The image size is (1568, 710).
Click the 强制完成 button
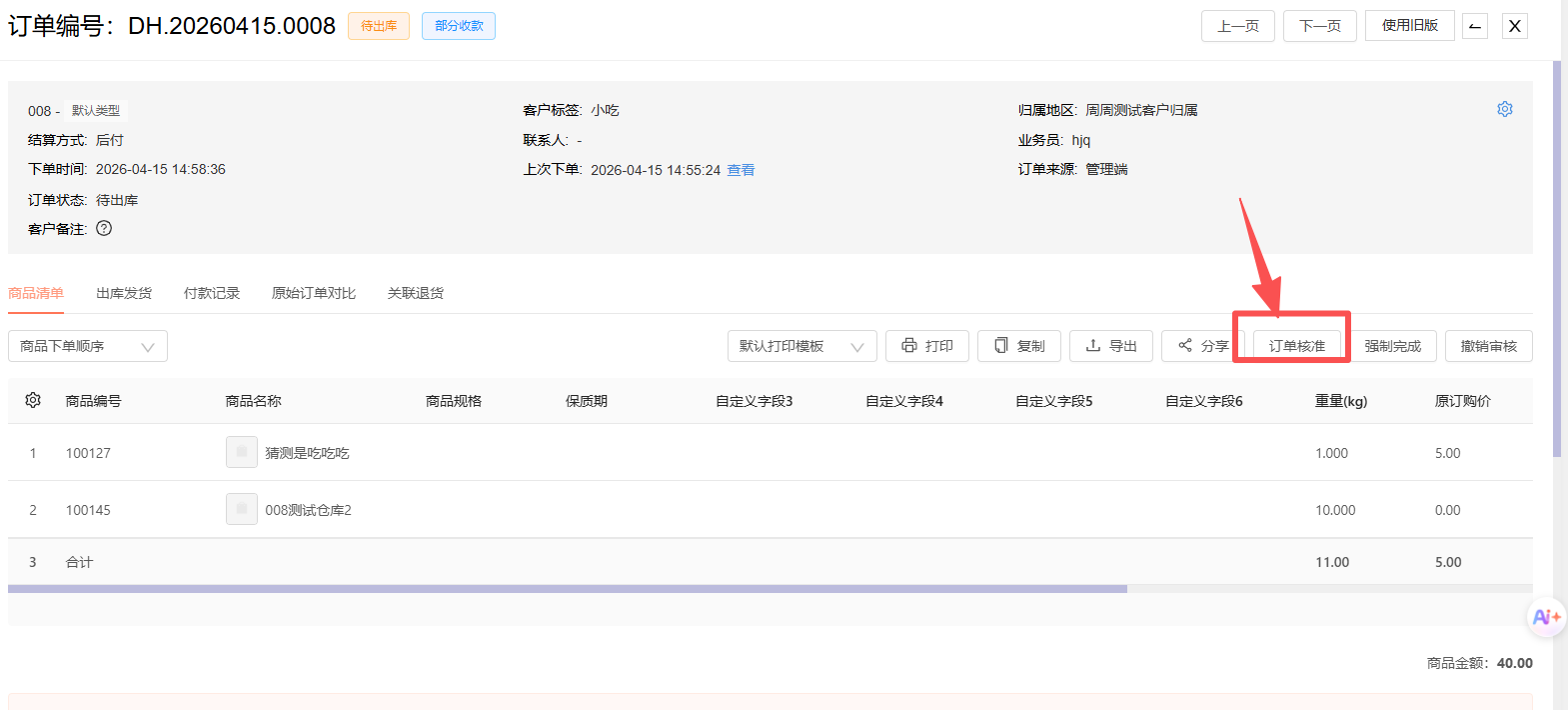click(x=1393, y=346)
